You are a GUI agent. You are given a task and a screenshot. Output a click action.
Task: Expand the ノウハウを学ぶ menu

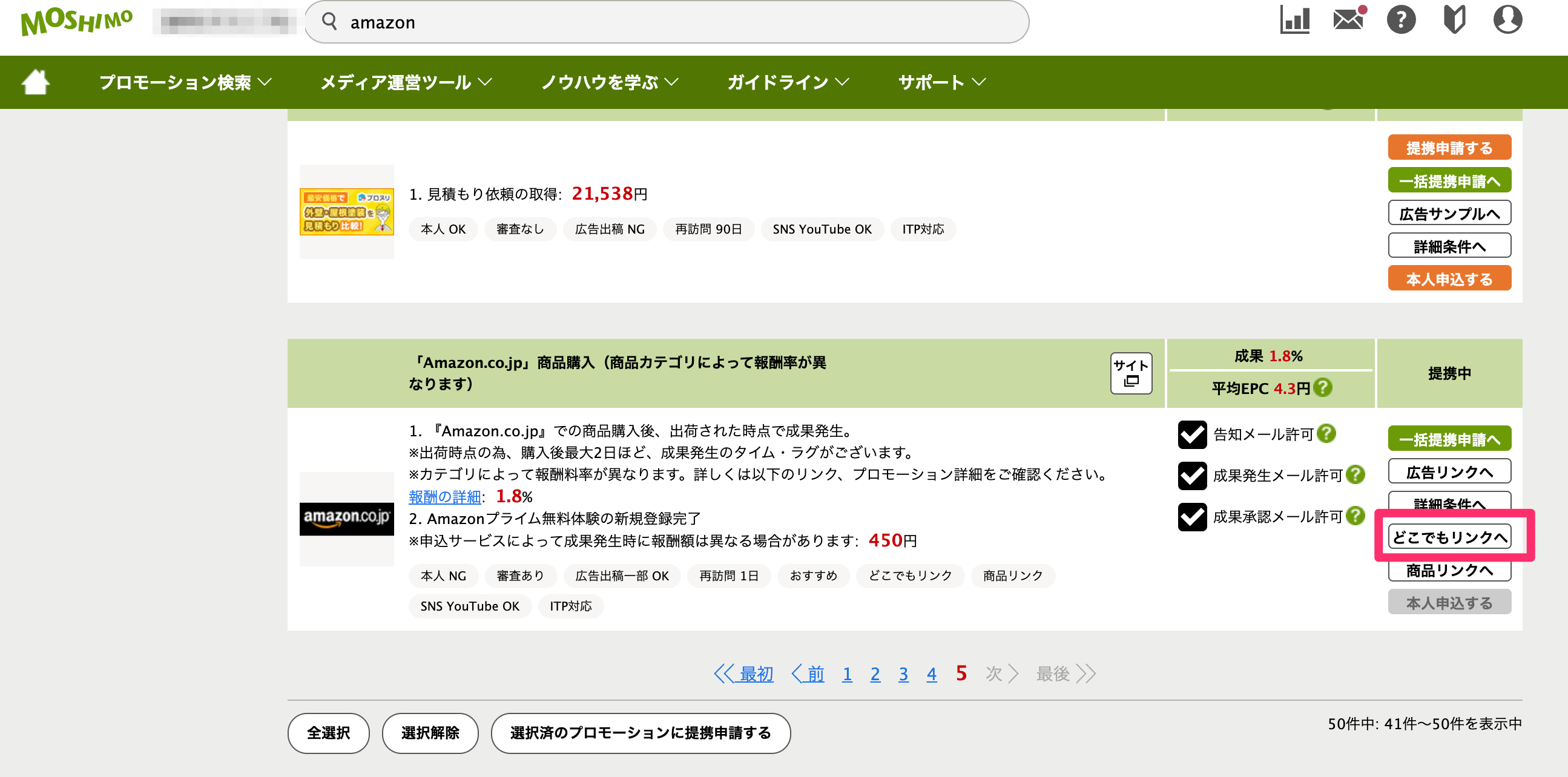coord(609,82)
